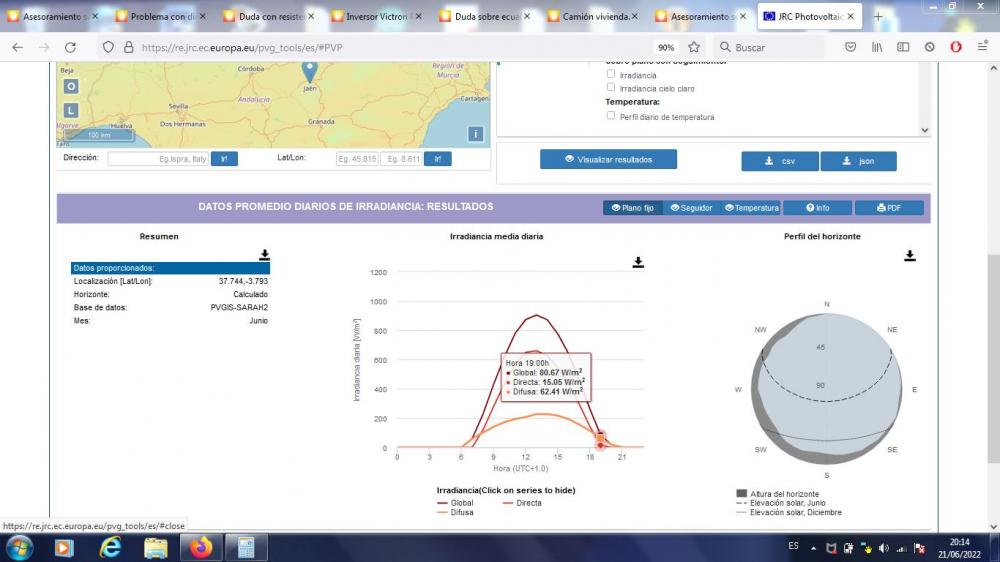Switch to Inversor Victron tab
The image size is (1000, 562).
click(377, 17)
